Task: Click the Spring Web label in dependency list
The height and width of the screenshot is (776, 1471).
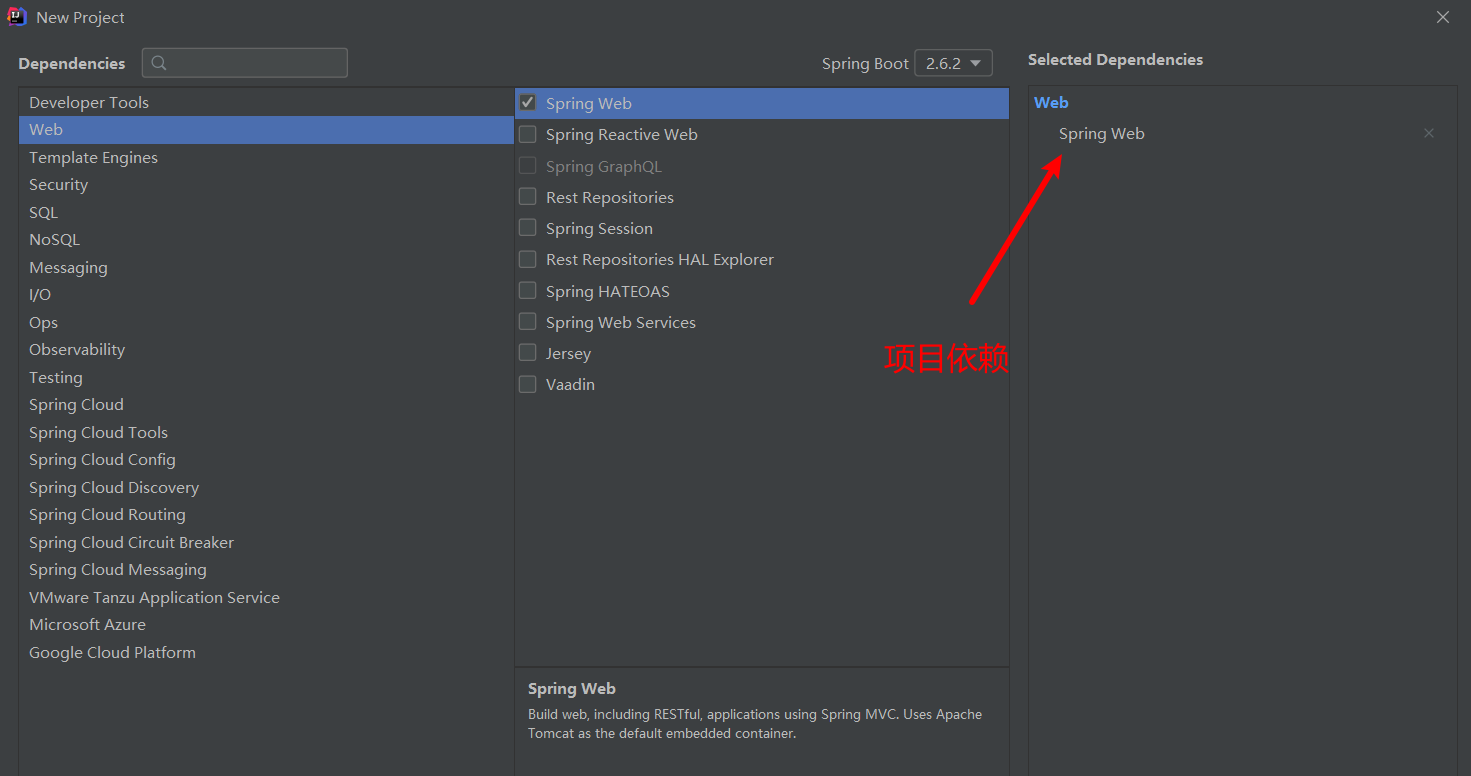Action: tap(589, 103)
